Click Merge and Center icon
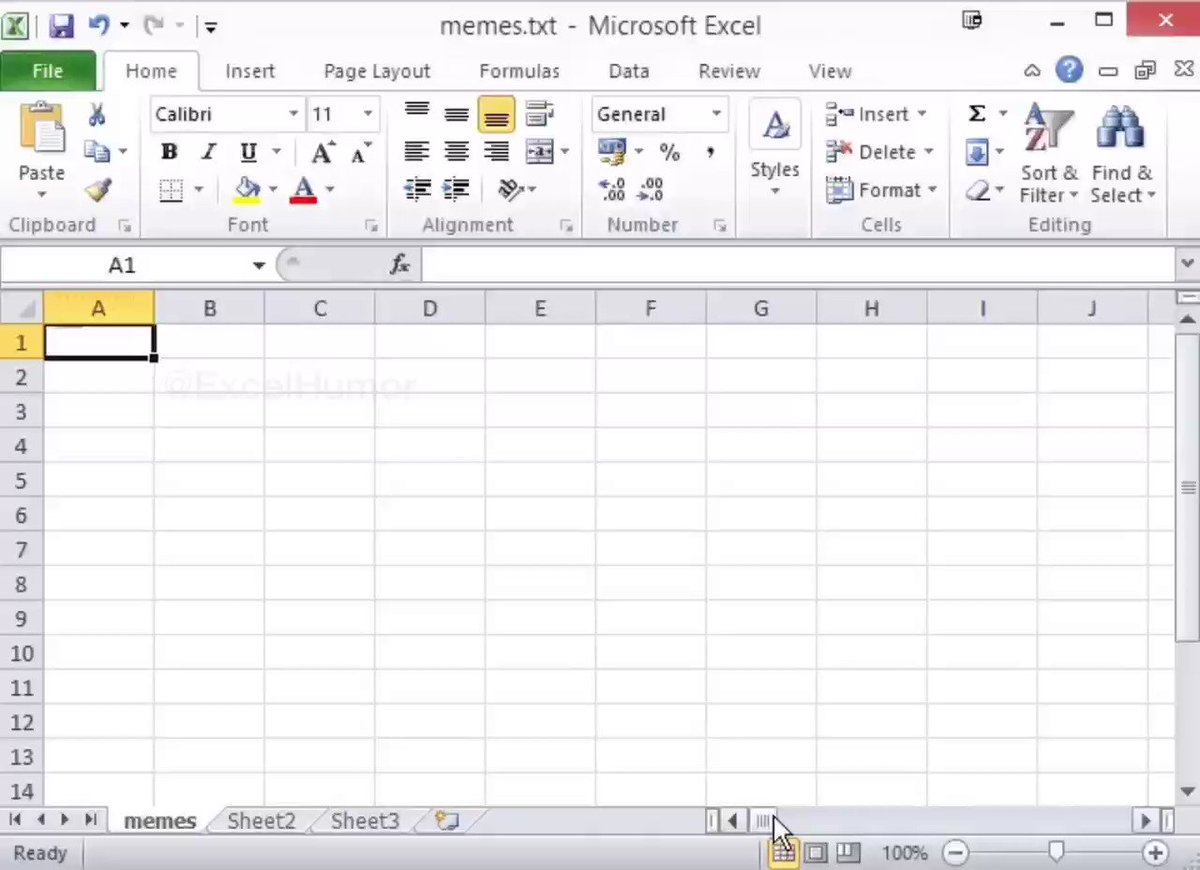 pos(540,152)
